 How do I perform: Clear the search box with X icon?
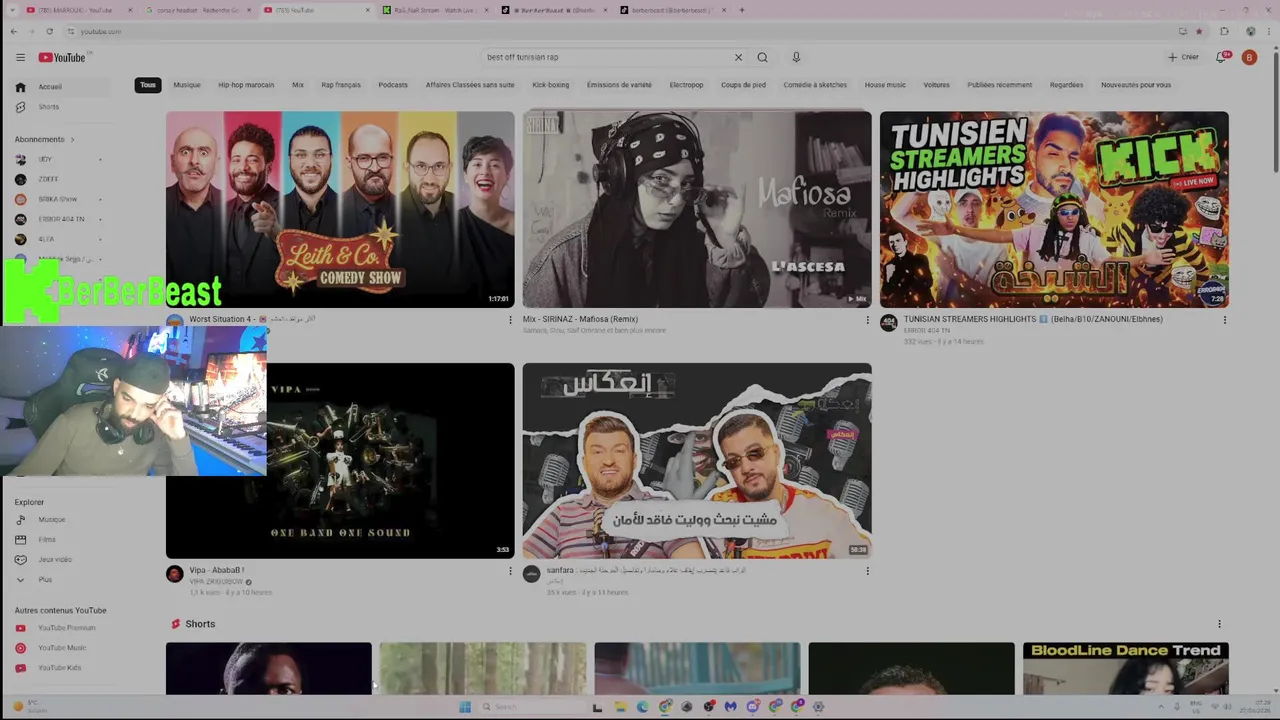click(x=738, y=57)
